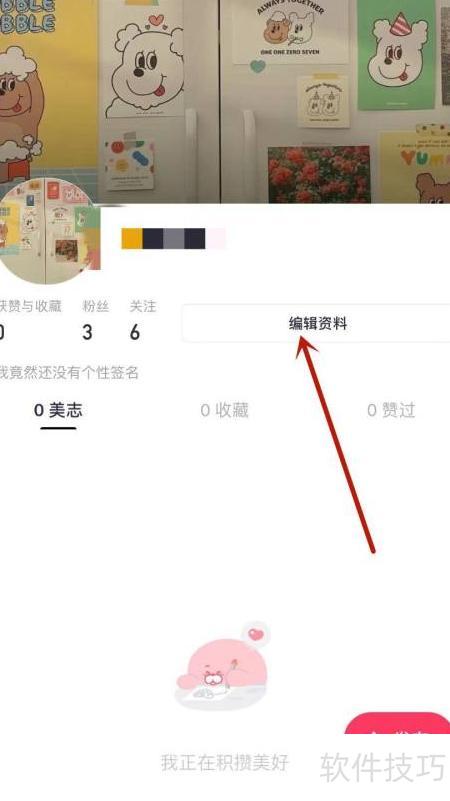Tap the teal heart sticker on the cover

258,66
